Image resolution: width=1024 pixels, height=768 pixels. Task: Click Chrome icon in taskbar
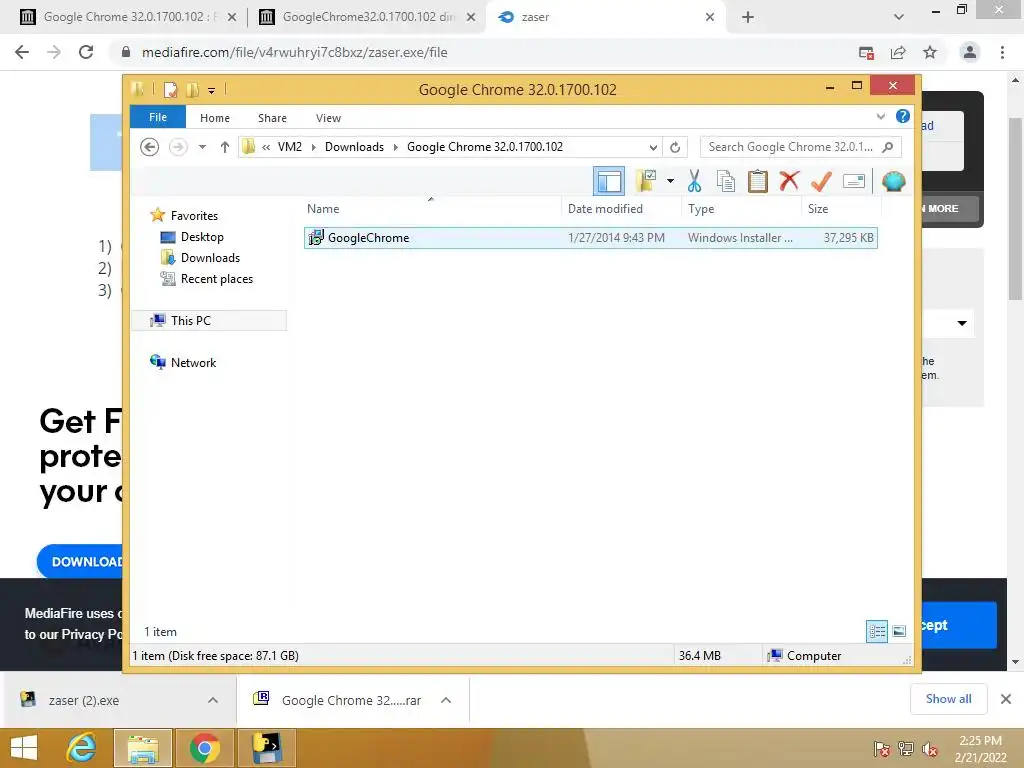pyautogui.click(x=204, y=748)
